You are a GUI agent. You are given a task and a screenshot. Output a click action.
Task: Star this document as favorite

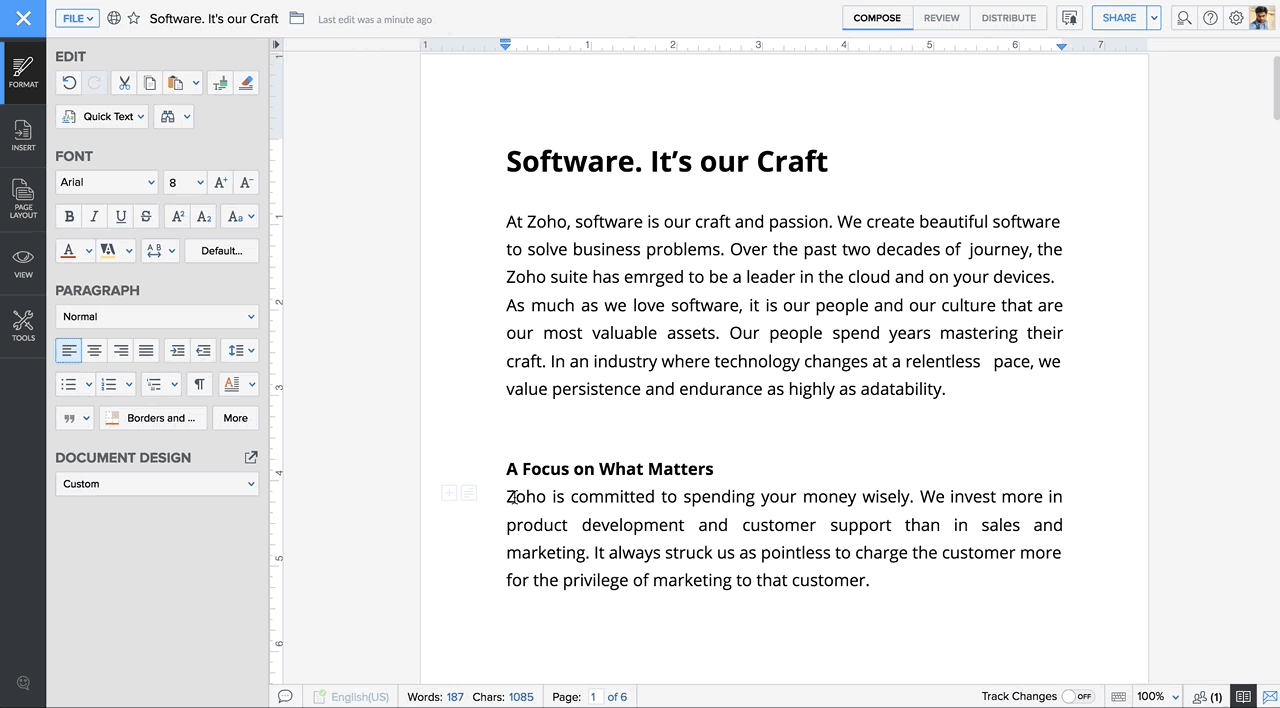pos(134,18)
